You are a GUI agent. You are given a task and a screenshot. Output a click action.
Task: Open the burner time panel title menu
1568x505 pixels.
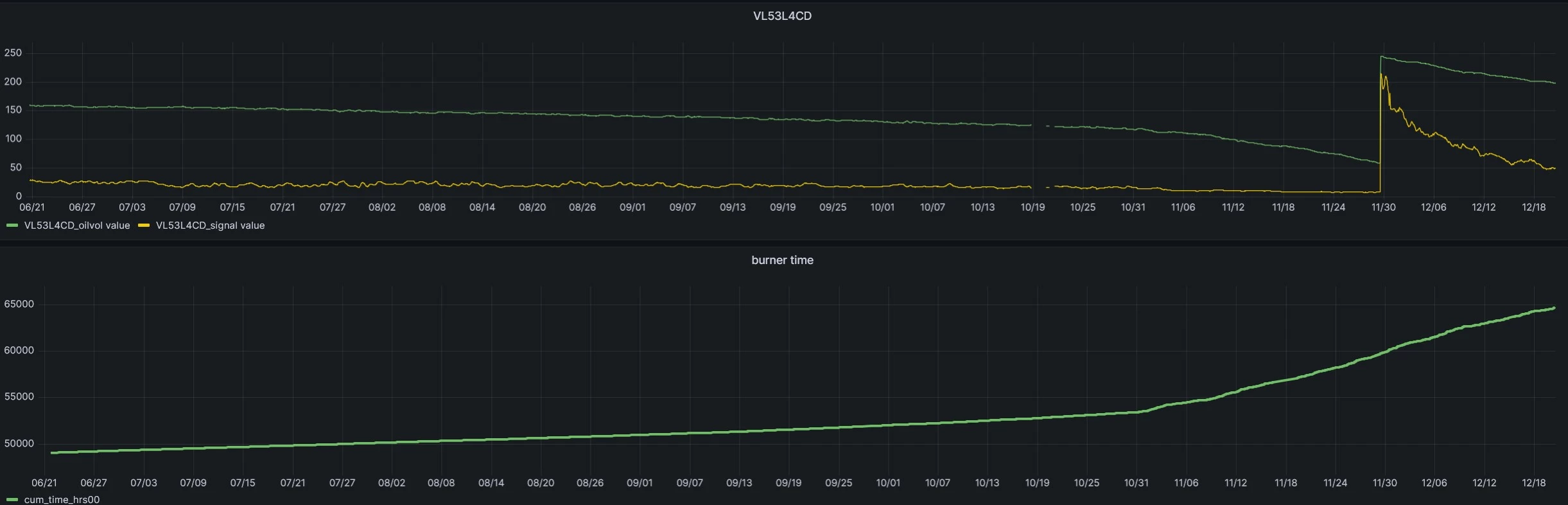pyautogui.click(x=782, y=260)
